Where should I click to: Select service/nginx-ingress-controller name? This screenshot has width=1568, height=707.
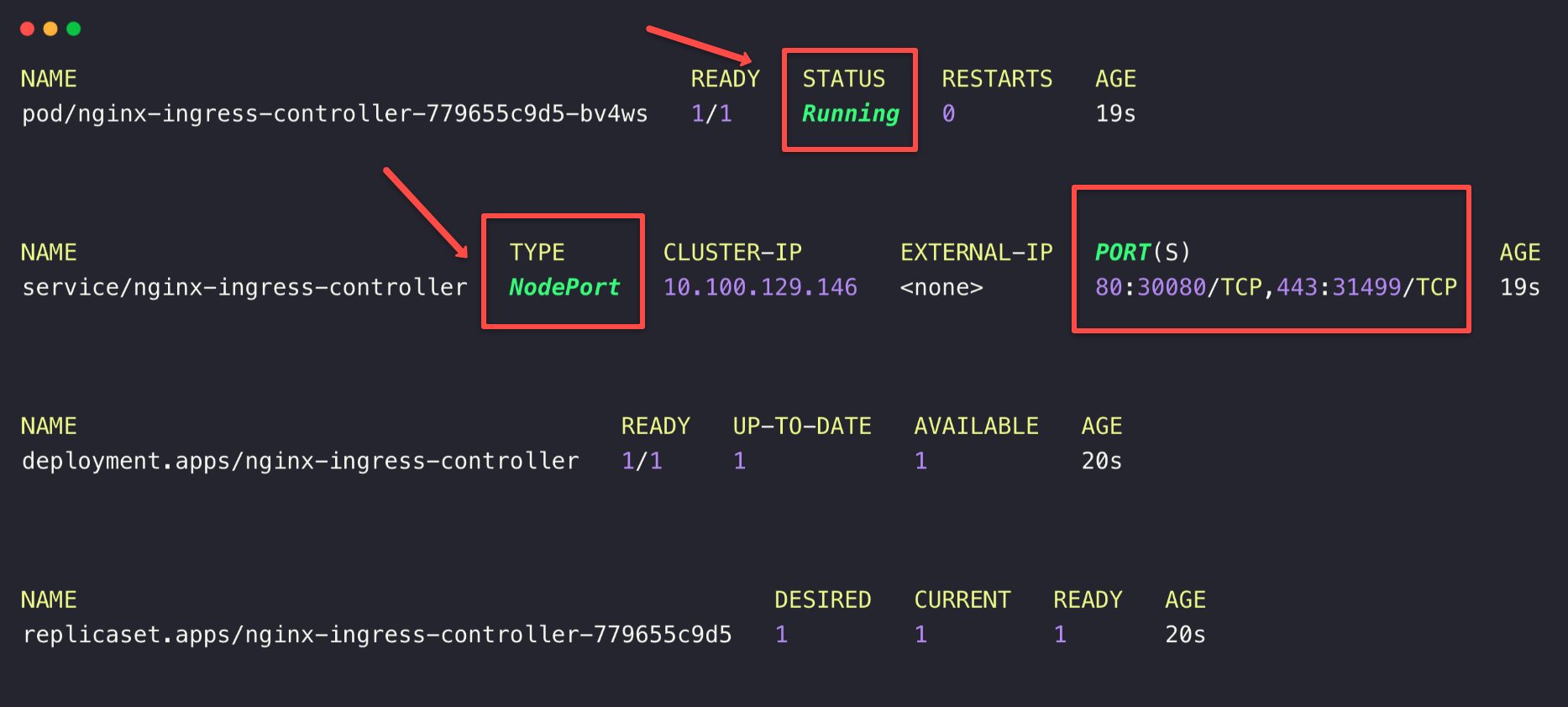coord(244,287)
